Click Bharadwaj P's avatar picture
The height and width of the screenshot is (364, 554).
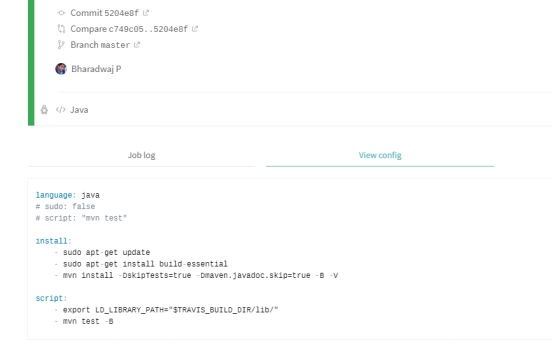61,69
